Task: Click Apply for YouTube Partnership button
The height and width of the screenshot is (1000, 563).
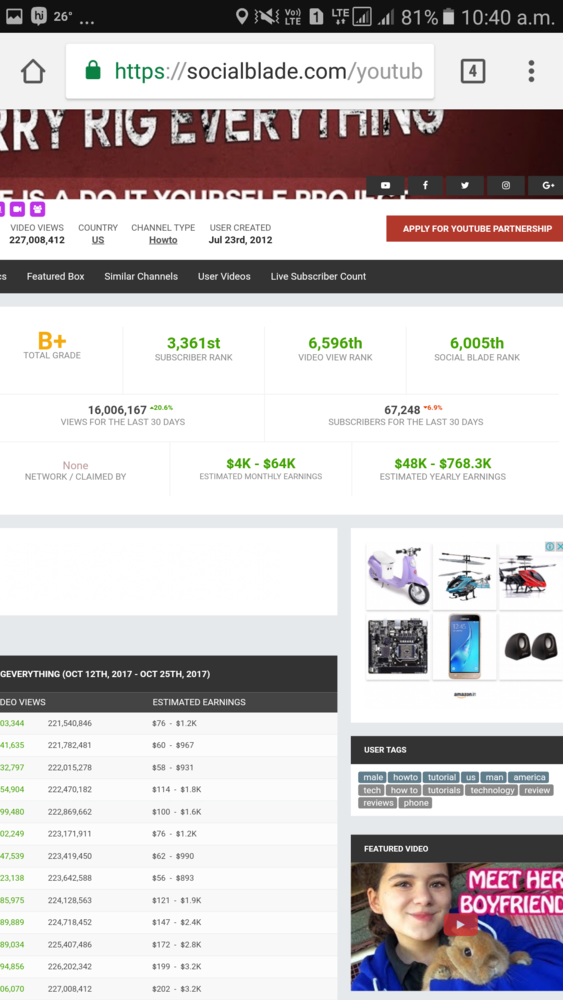Action: pyautogui.click(x=474, y=228)
